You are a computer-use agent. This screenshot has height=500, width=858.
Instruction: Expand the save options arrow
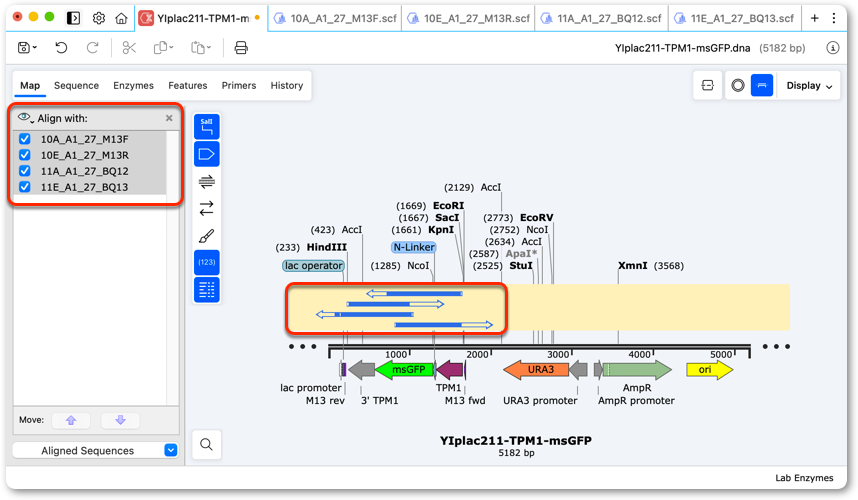point(34,48)
